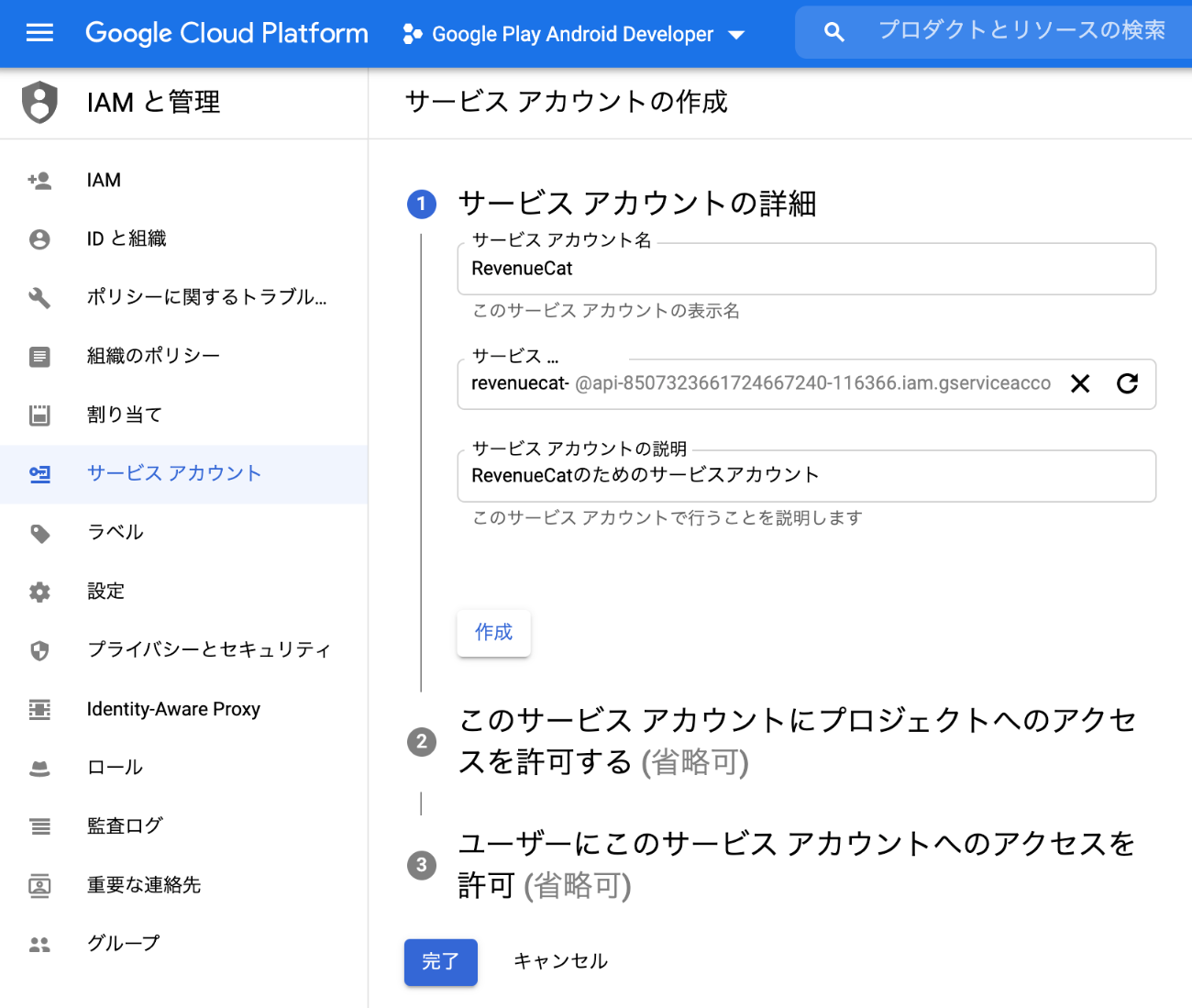1192x1008 pixels.
Task: Click the サービス アカウント名 field containing RevenueCat
Action: pos(806,269)
